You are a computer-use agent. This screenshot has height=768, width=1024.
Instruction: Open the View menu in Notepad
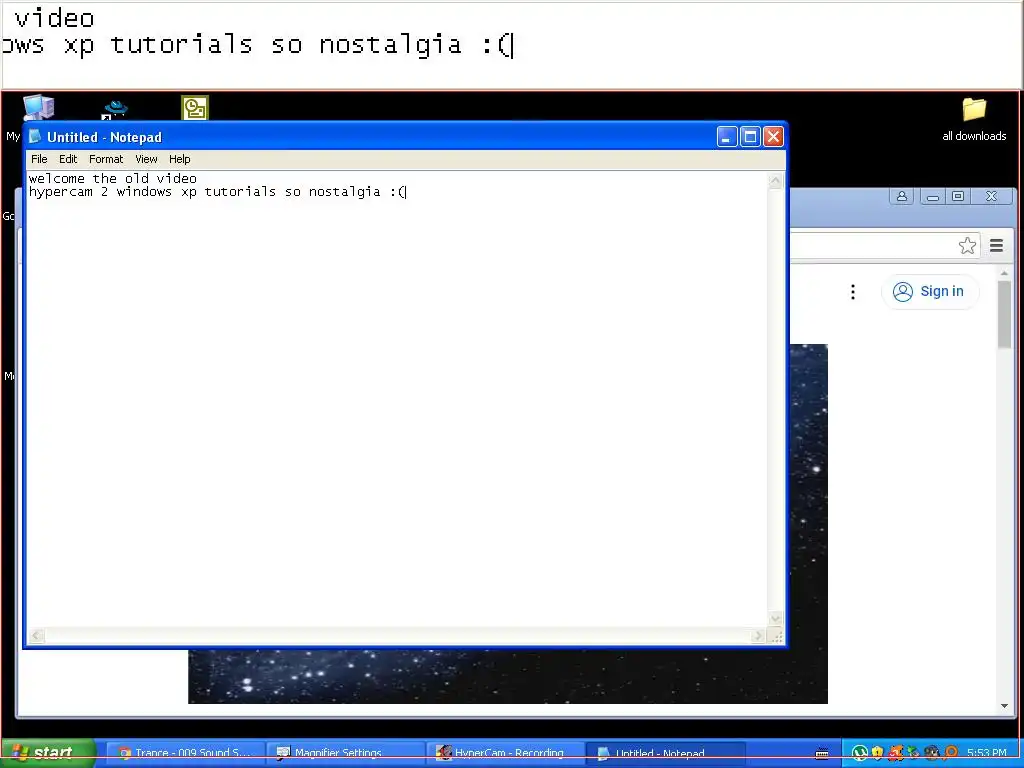(146, 159)
